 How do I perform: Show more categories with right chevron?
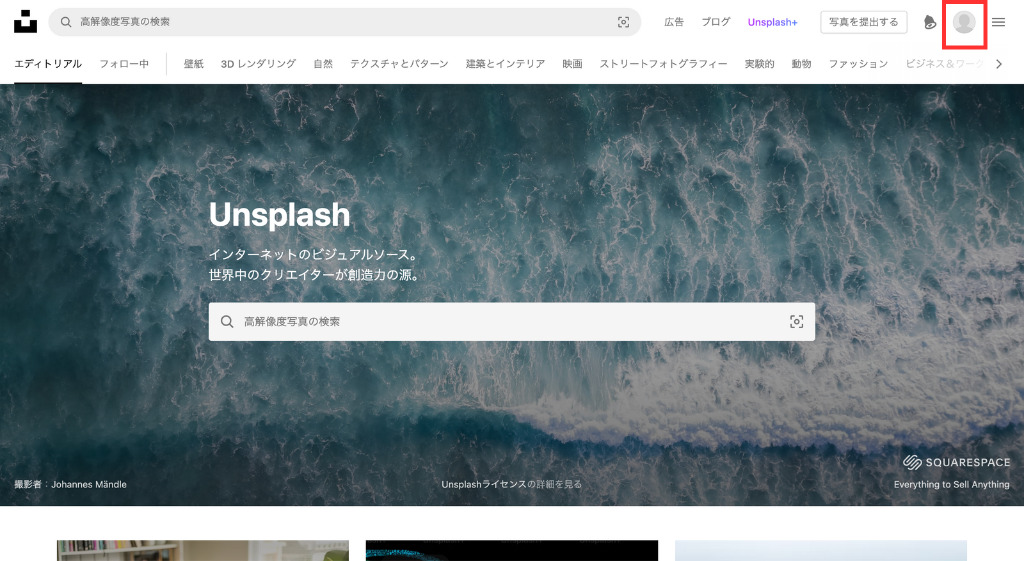click(x=999, y=64)
